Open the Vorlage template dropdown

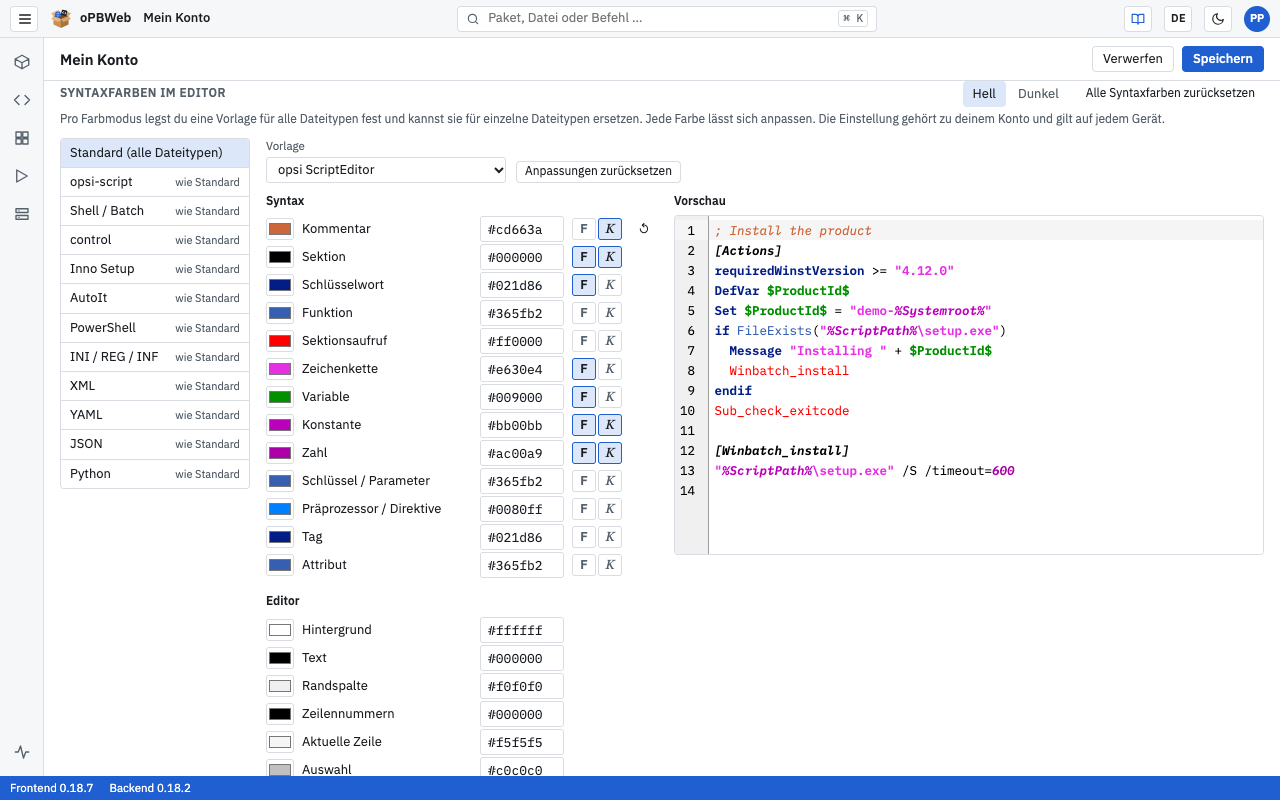[386, 170]
